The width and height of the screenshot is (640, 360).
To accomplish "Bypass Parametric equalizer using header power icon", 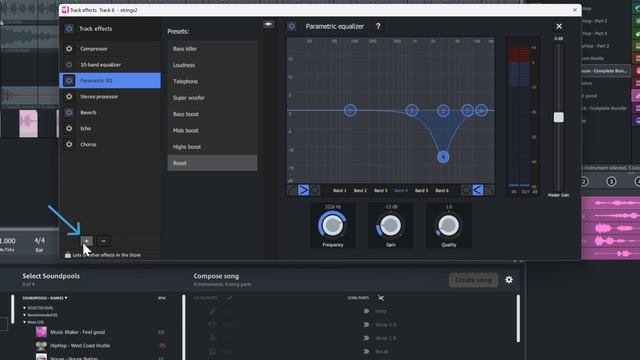I will click(291, 27).
